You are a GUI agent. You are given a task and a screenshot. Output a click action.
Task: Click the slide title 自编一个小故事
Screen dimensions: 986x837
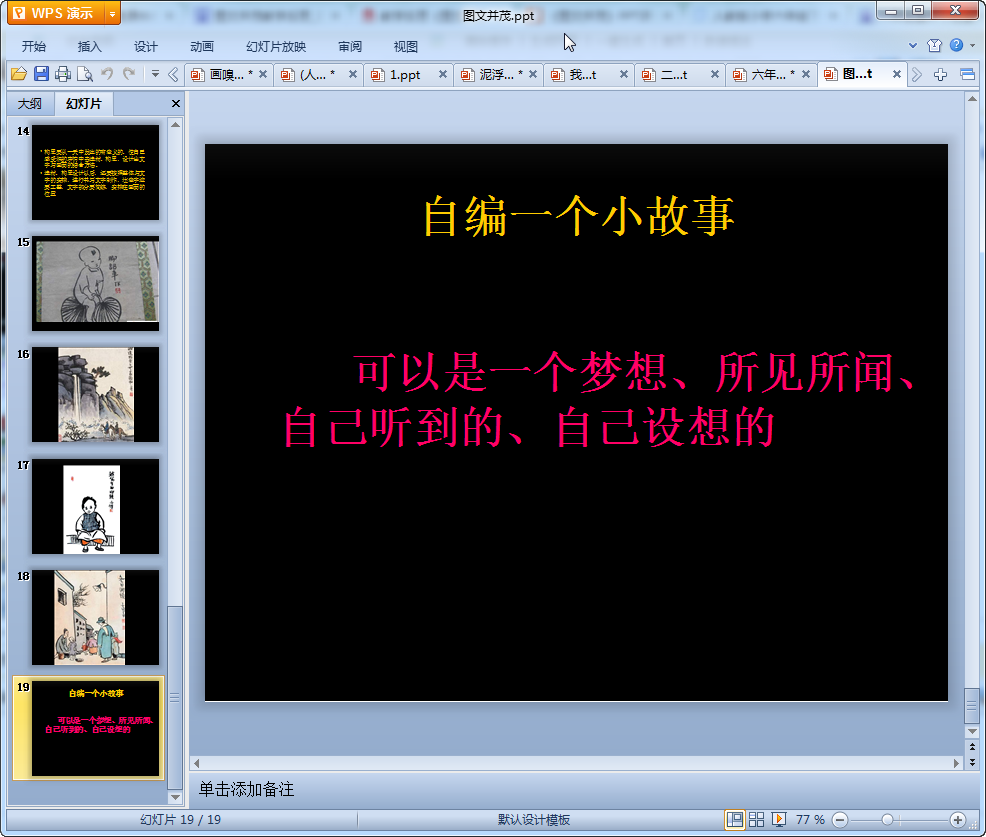(x=579, y=216)
